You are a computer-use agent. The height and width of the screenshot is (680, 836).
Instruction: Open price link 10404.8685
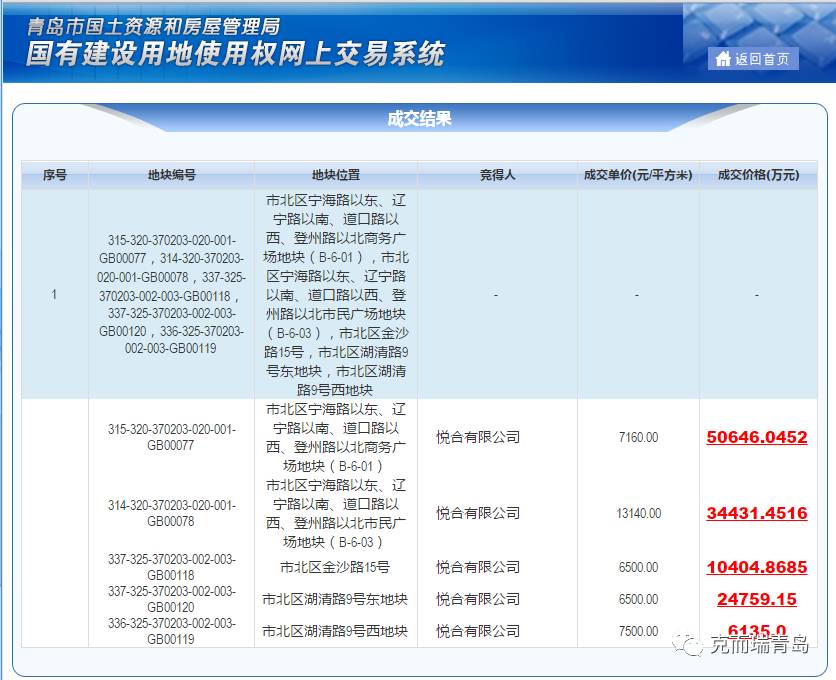757,567
